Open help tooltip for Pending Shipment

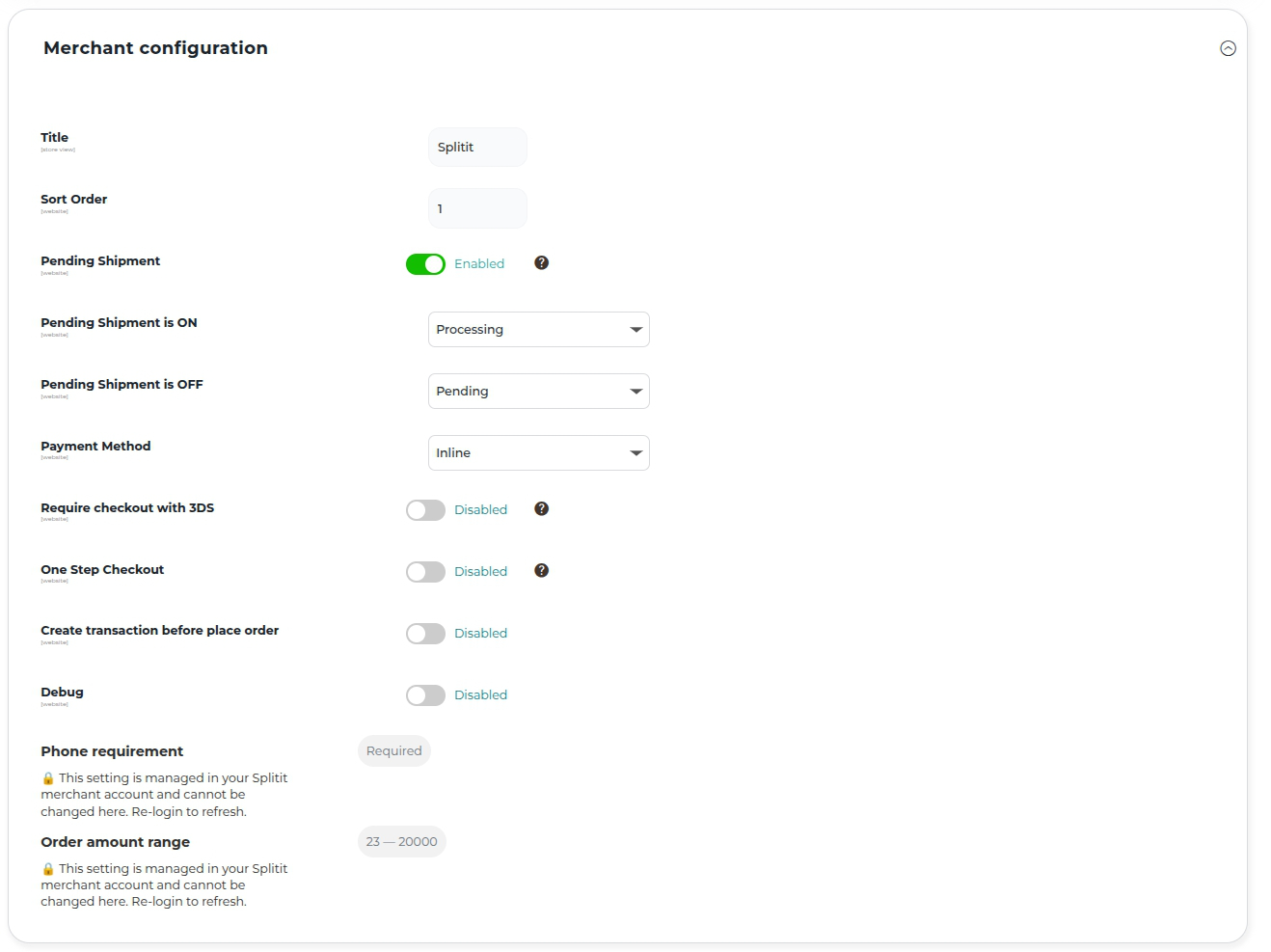point(542,262)
